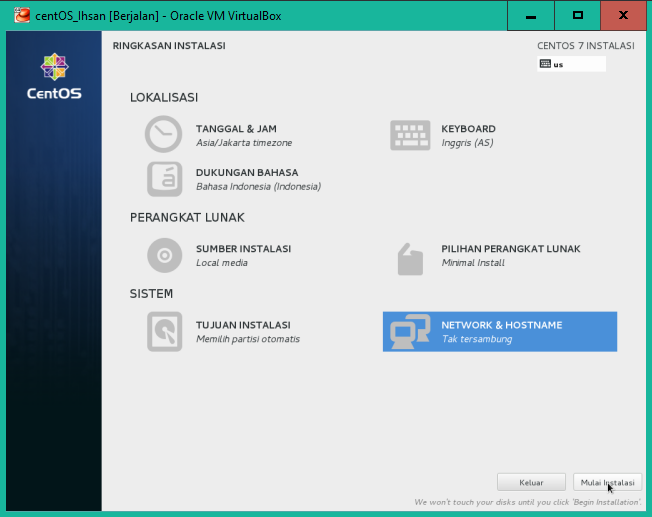Close the VirtualBox window
Viewport: 652px width, 517px height.
[x=623, y=16]
